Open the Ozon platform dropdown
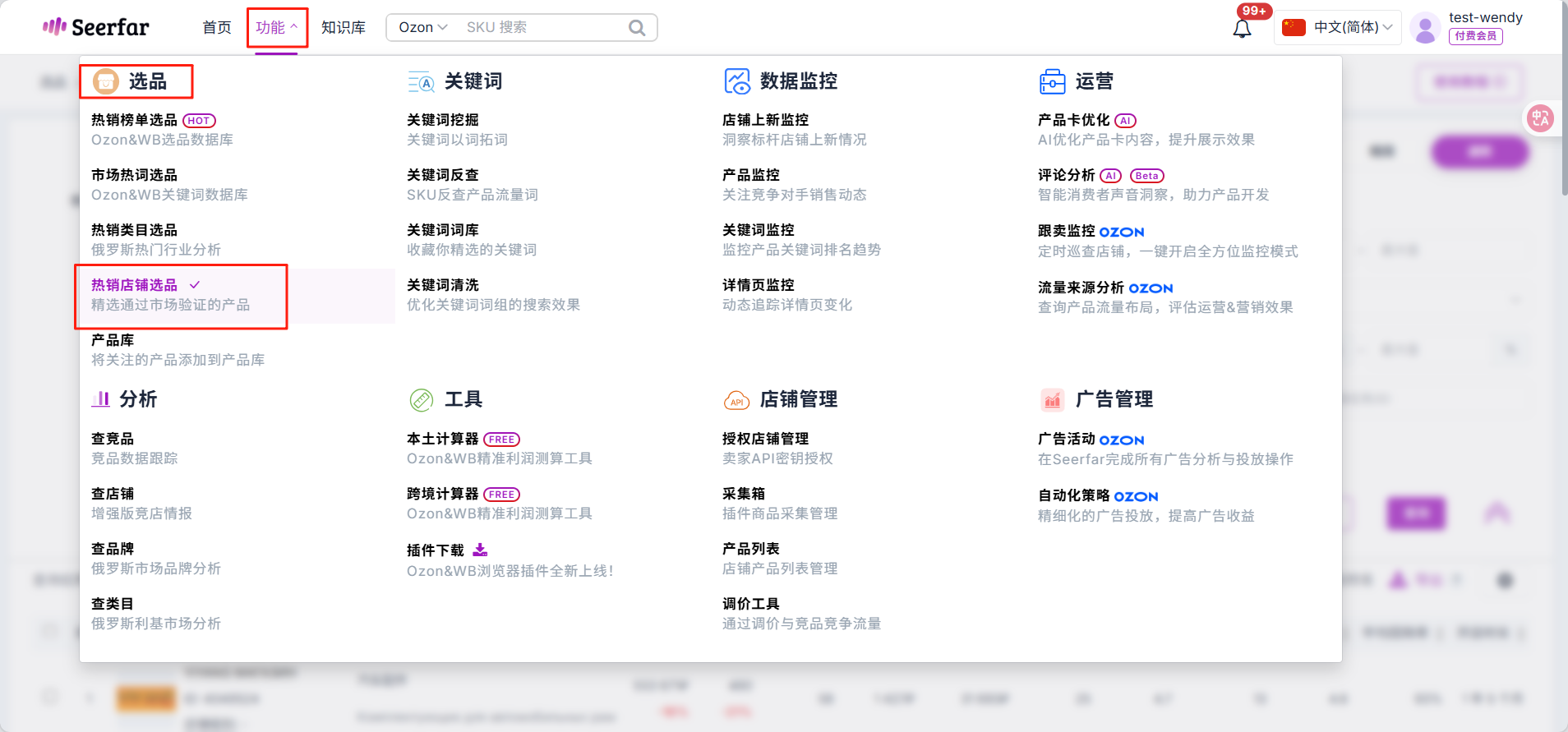The height and width of the screenshot is (732, 1568). [422, 27]
